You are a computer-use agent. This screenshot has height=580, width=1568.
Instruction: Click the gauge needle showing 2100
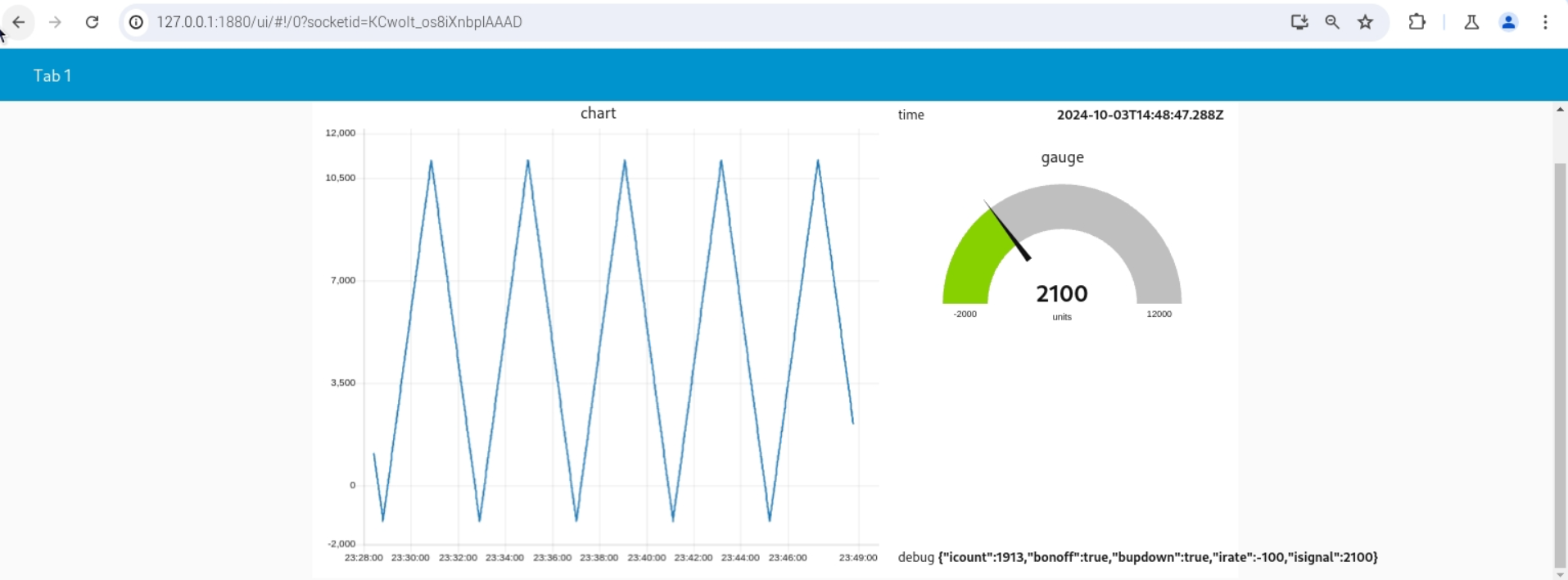[x=1007, y=231]
